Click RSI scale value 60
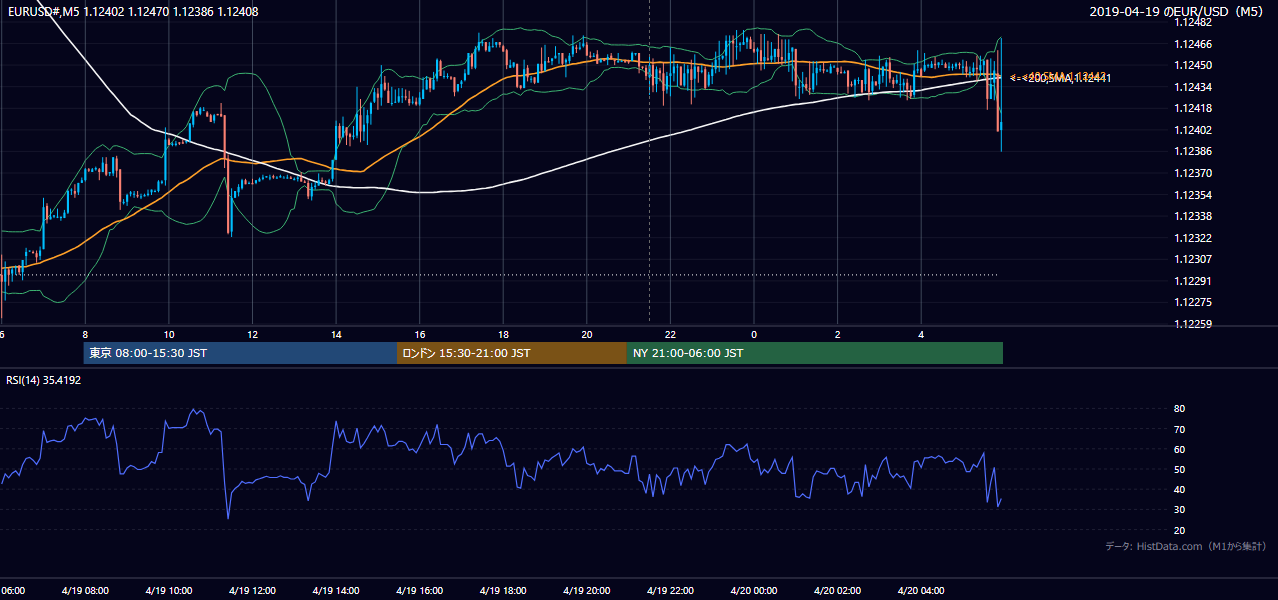 coord(1180,449)
